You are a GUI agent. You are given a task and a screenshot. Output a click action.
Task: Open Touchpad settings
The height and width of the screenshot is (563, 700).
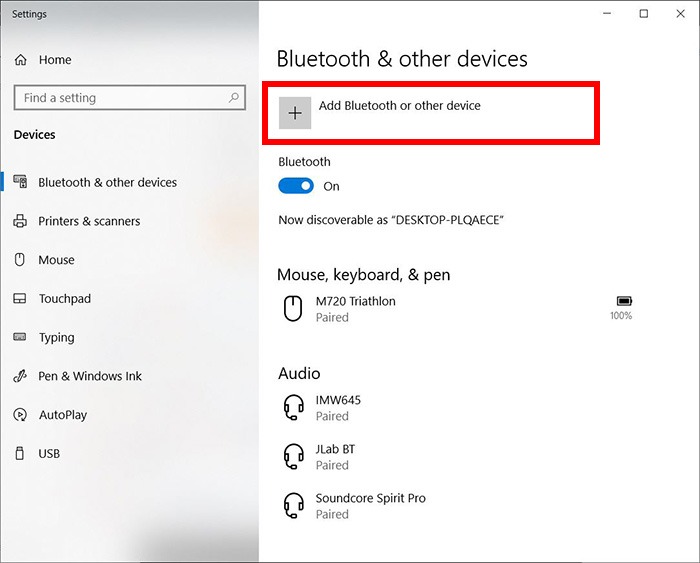click(x=129, y=298)
